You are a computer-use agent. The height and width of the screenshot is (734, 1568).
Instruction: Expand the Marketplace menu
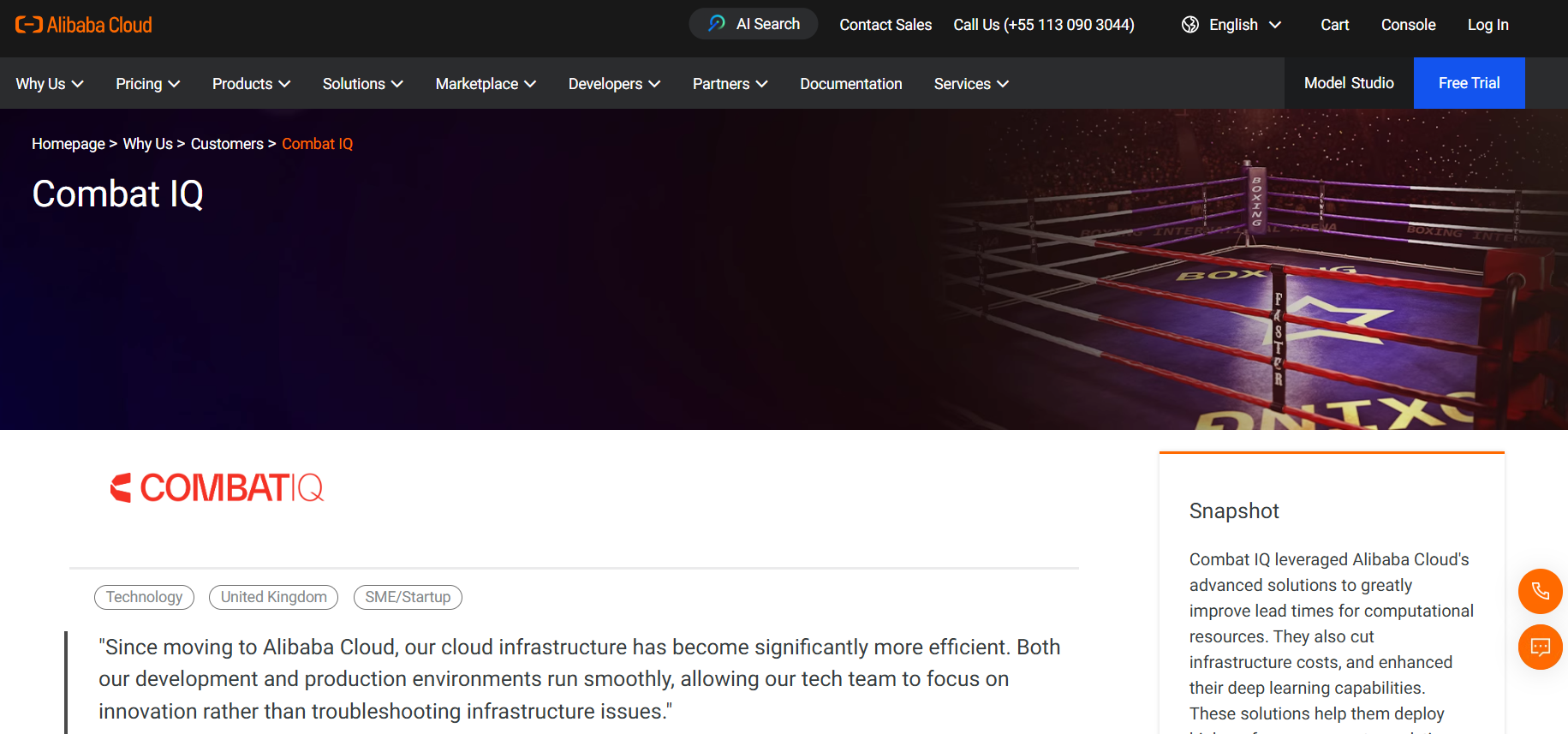(486, 84)
